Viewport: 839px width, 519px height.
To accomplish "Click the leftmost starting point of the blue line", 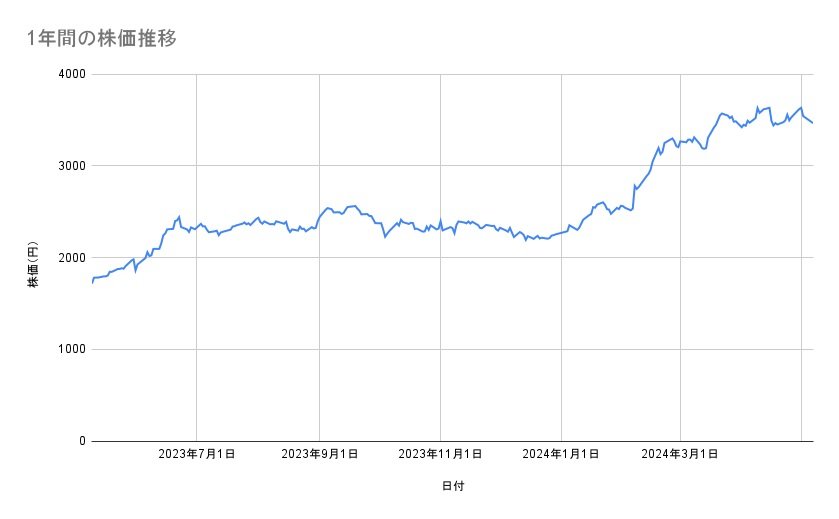I will click(92, 282).
